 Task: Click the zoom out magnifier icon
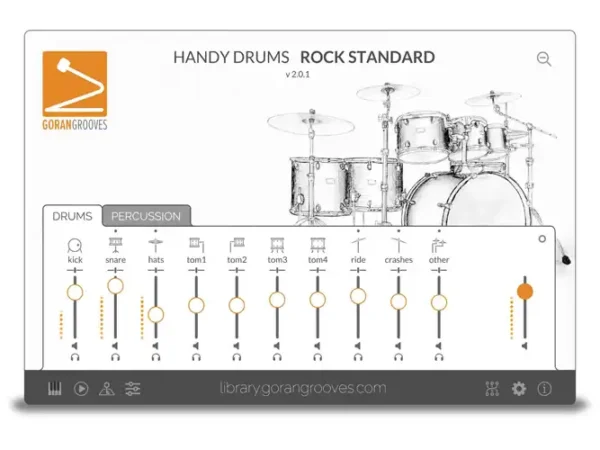pos(544,59)
